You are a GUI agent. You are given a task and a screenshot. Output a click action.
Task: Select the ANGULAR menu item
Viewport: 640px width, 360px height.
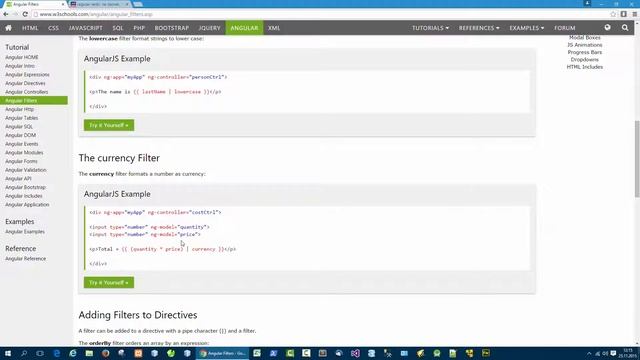244,28
